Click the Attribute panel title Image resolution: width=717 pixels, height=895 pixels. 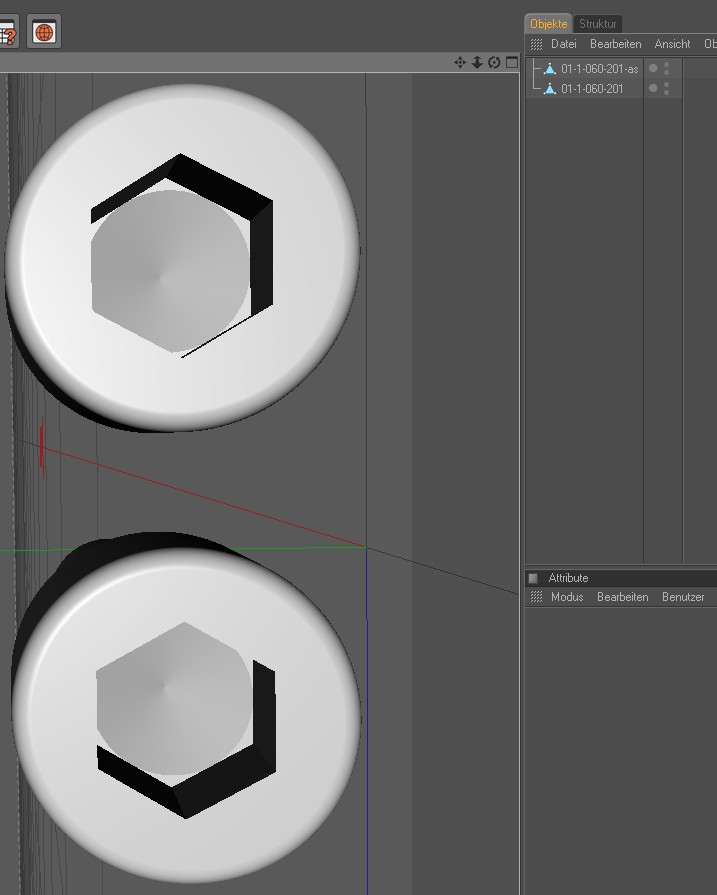pyautogui.click(x=568, y=578)
